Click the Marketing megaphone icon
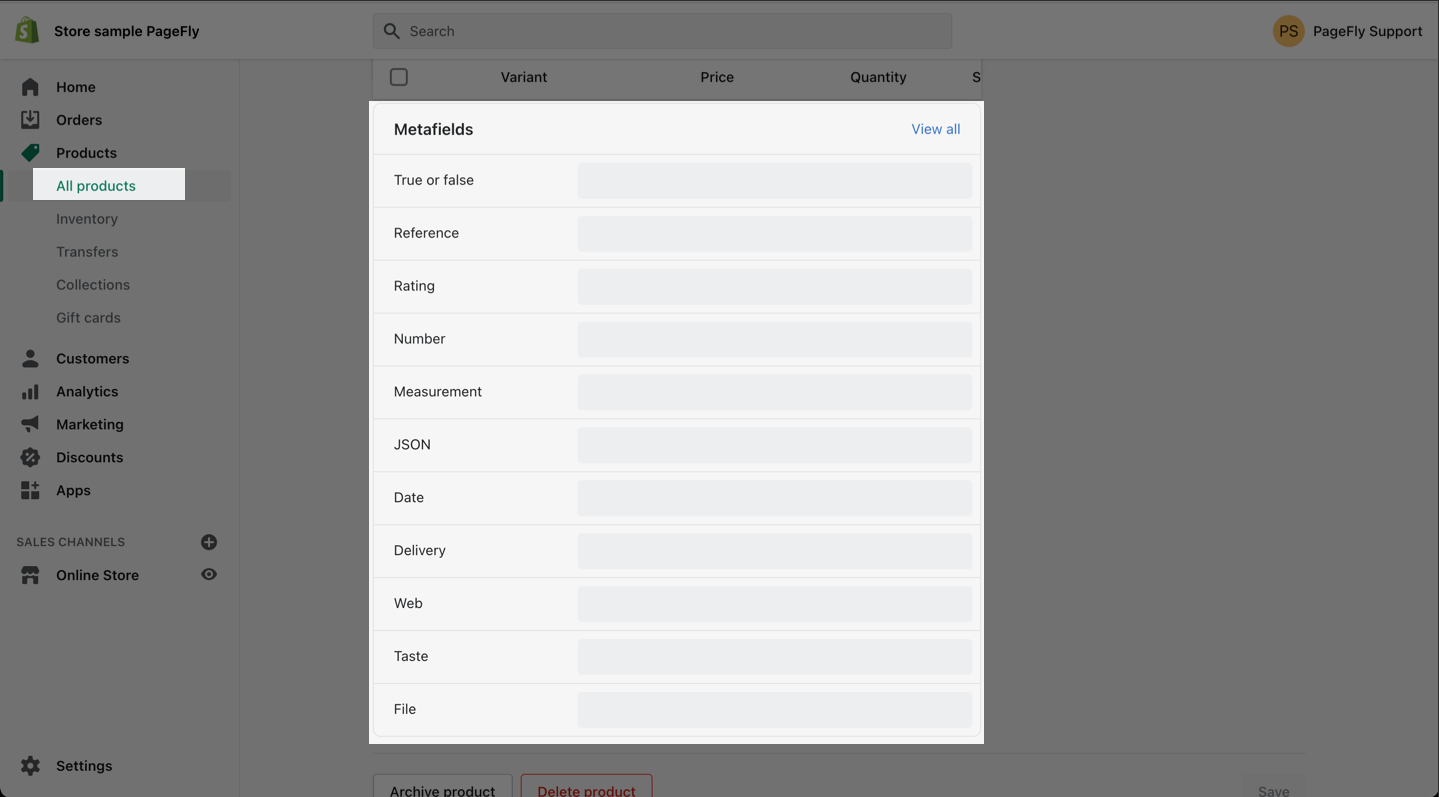This screenshot has width=1439, height=797. [x=30, y=424]
